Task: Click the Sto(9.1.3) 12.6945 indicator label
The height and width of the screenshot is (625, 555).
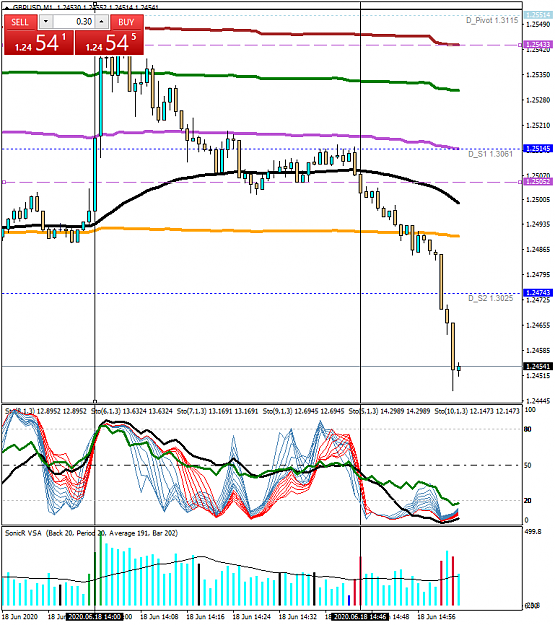Action: click(303, 411)
